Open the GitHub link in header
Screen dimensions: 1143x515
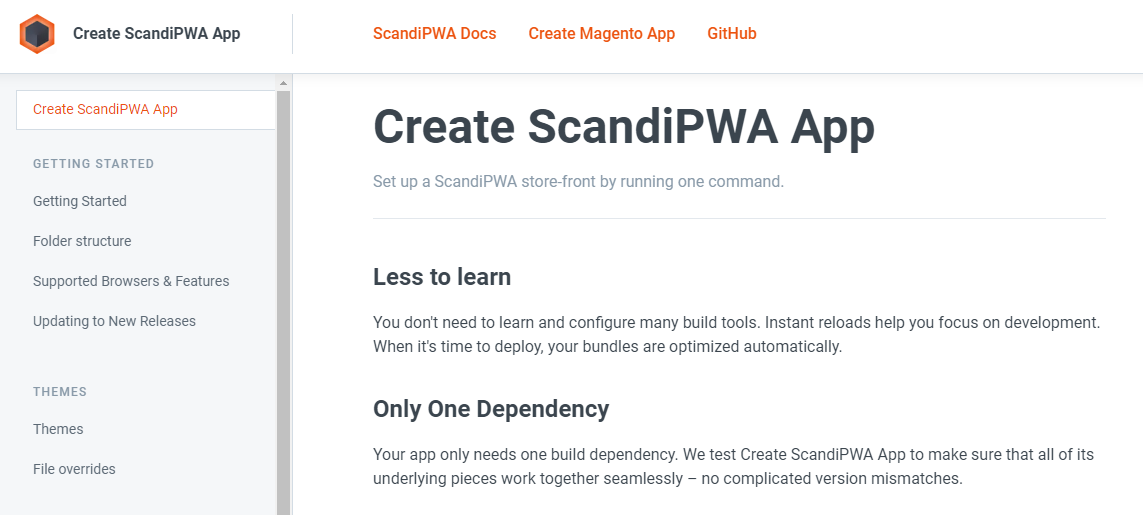click(x=731, y=34)
